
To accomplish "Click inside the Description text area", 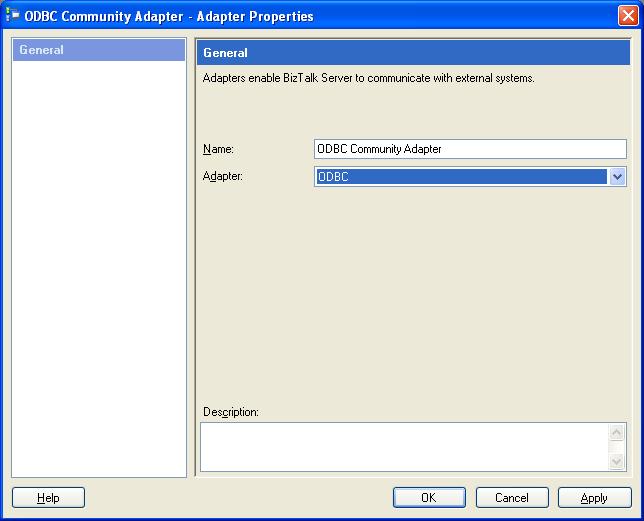I will pyautogui.click(x=405, y=447).
